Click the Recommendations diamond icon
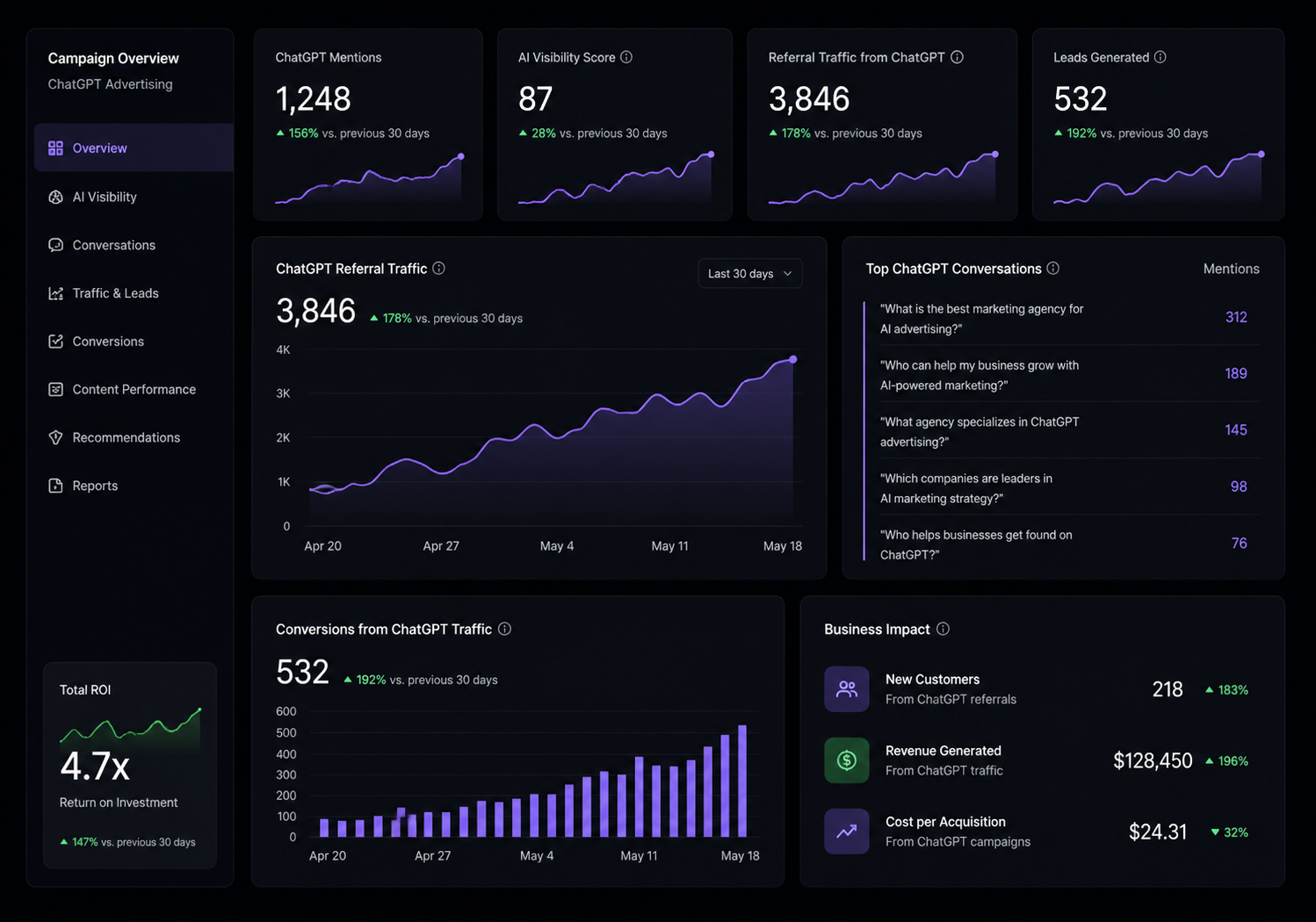Screen dimensions: 1316x922 point(55,437)
